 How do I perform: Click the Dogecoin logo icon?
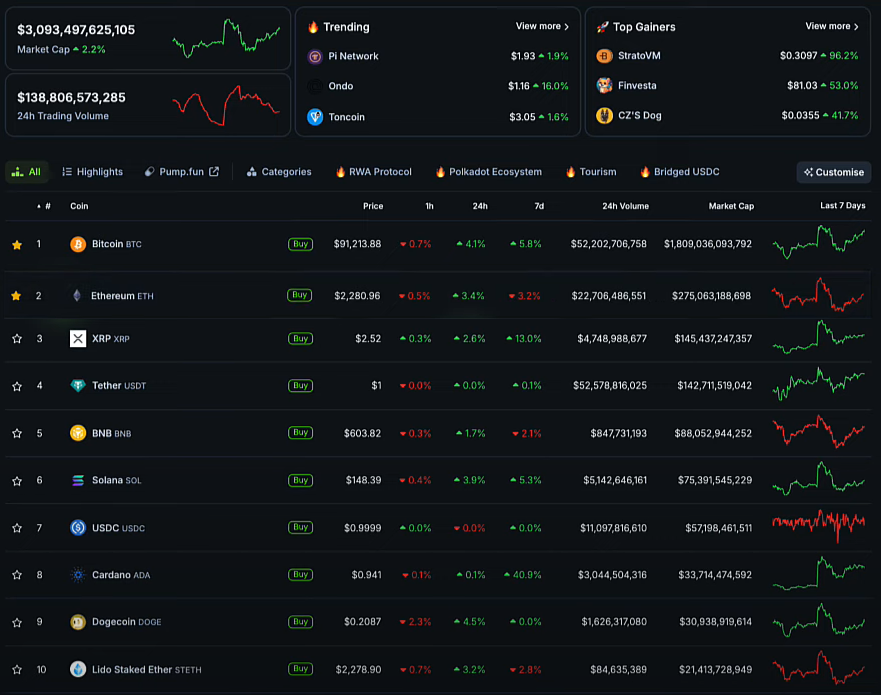[x=78, y=622]
